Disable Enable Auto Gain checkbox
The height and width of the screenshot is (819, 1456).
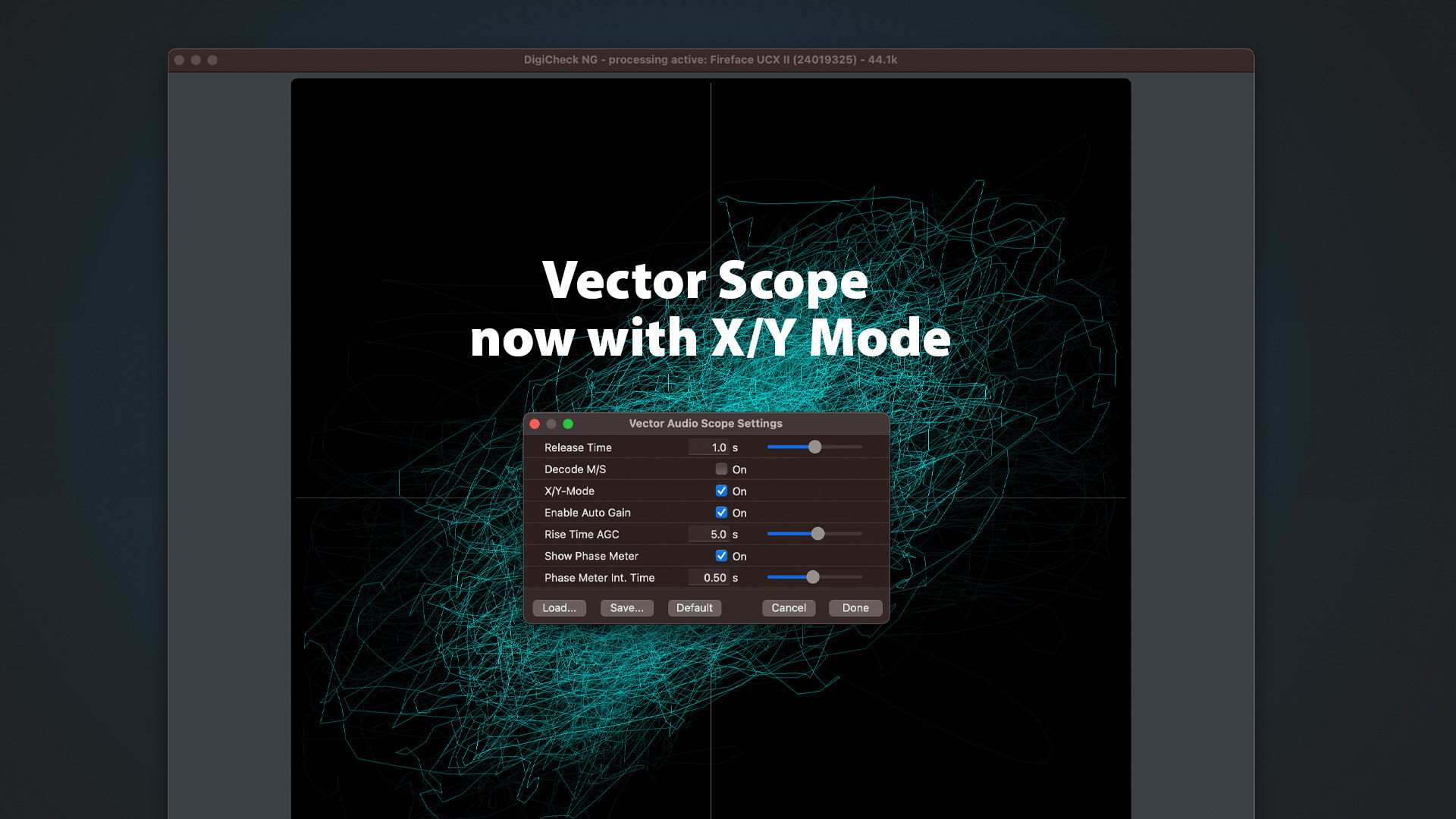pyautogui.click(x=721, y=513)
